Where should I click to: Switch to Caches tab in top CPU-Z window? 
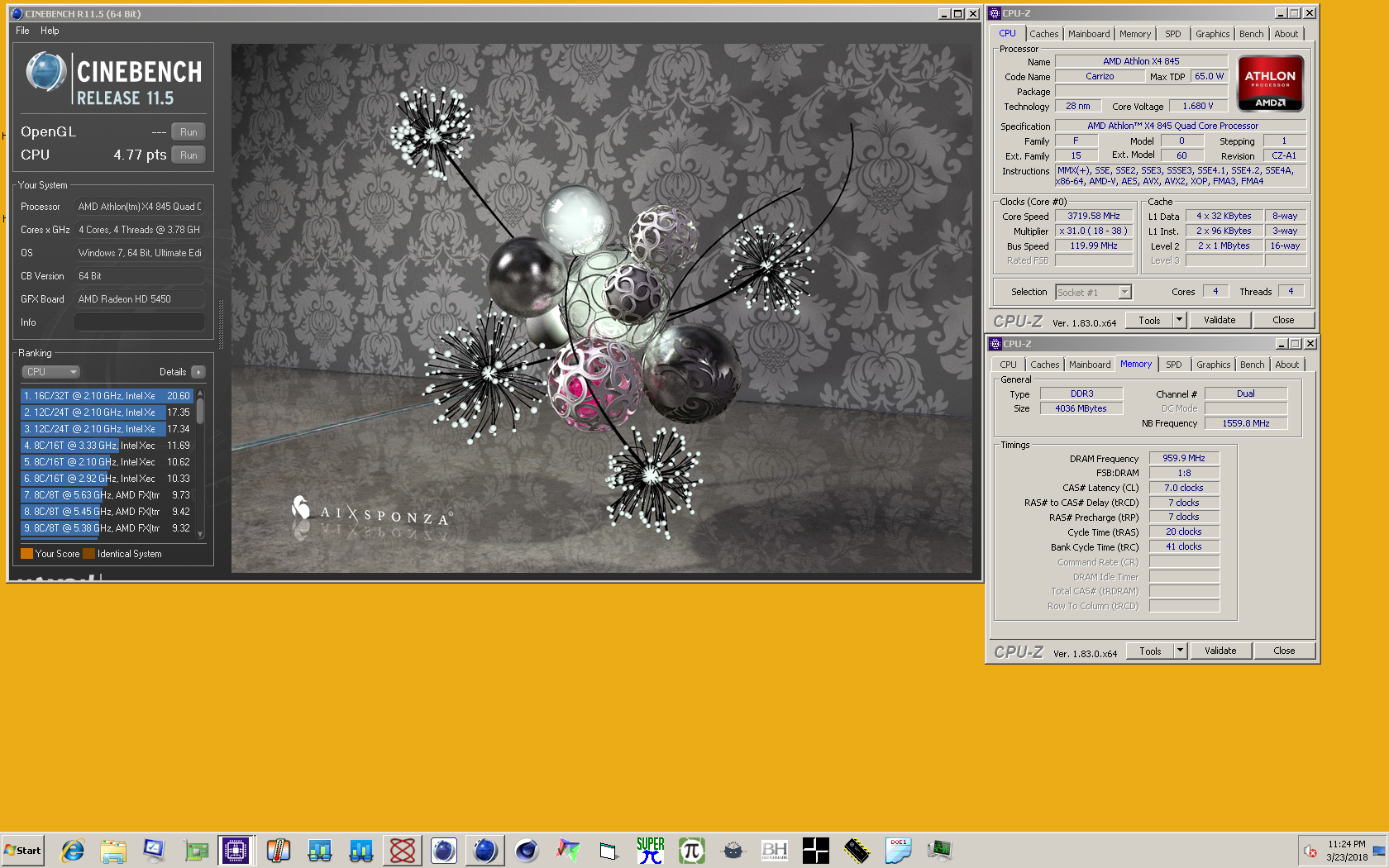[1043, 34]
